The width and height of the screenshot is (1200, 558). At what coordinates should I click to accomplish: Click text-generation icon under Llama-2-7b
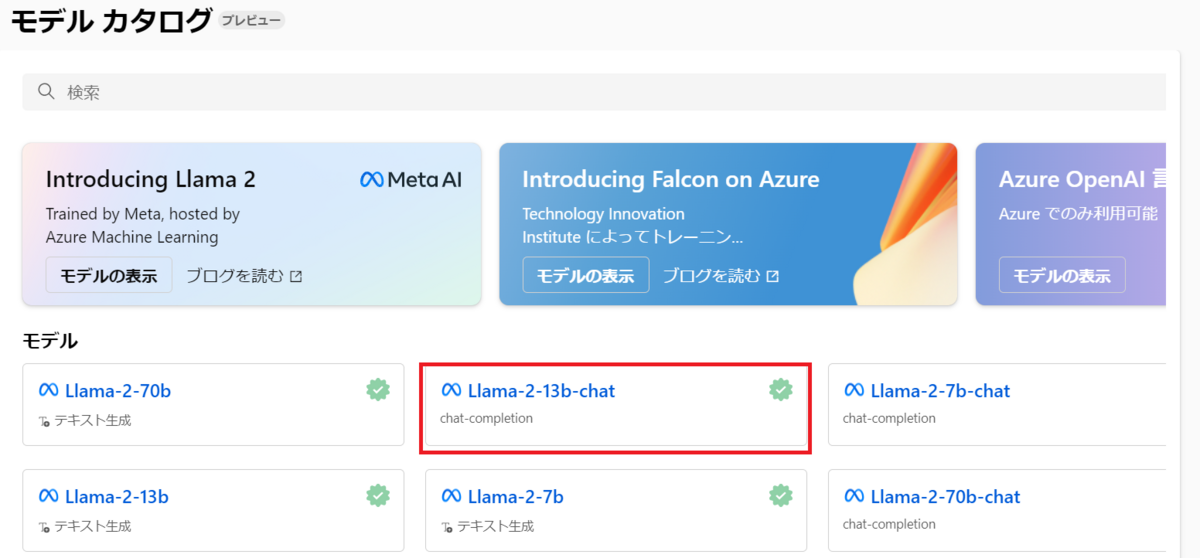click(x=447, y=527)
